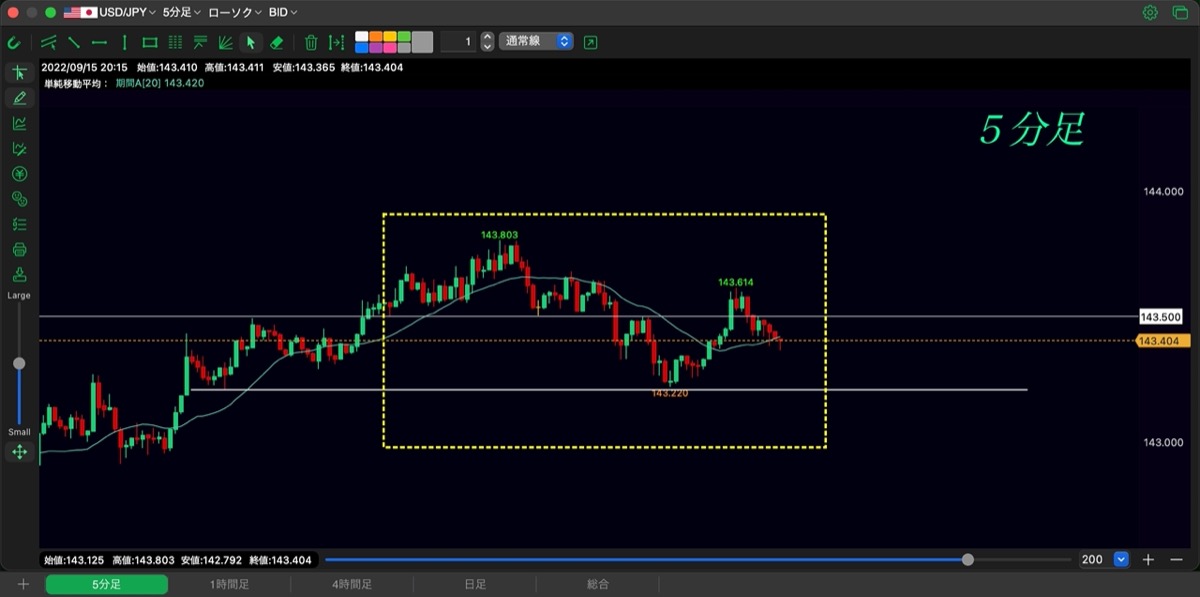This screenshot has height=597, width=1200.
Task: Select the arrow pointer tool
Action: [251, 42]
